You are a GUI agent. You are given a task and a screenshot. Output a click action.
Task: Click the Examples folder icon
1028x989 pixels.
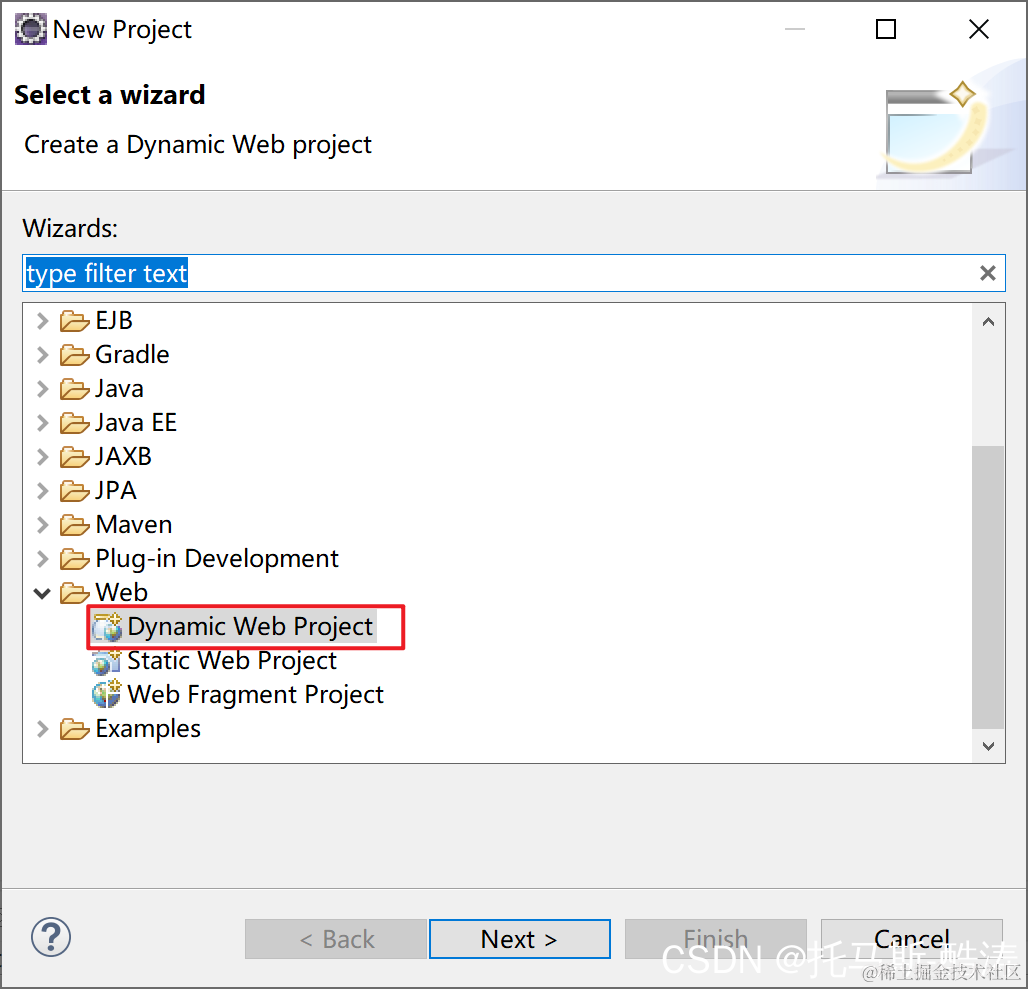tap(74, 729)
